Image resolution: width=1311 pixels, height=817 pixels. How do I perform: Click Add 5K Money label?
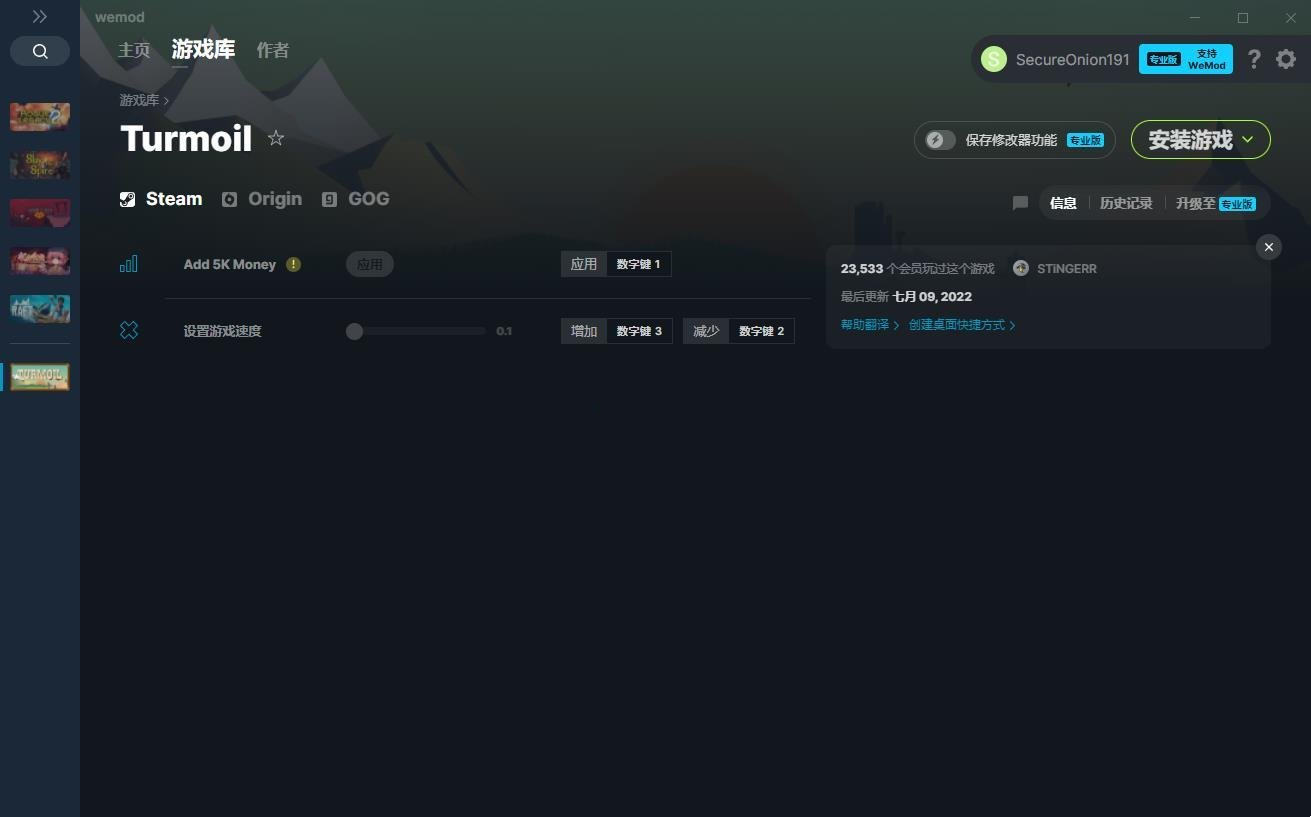pyautogui.click(x=229, y=264)
